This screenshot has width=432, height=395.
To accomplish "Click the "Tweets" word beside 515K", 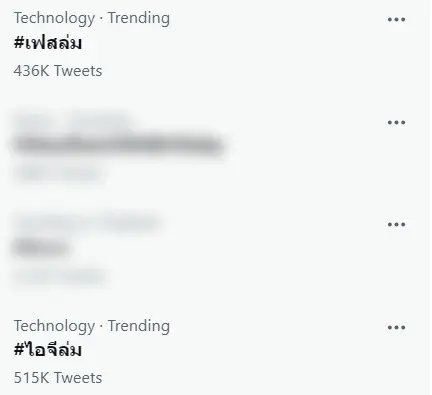I will (78, 378).
